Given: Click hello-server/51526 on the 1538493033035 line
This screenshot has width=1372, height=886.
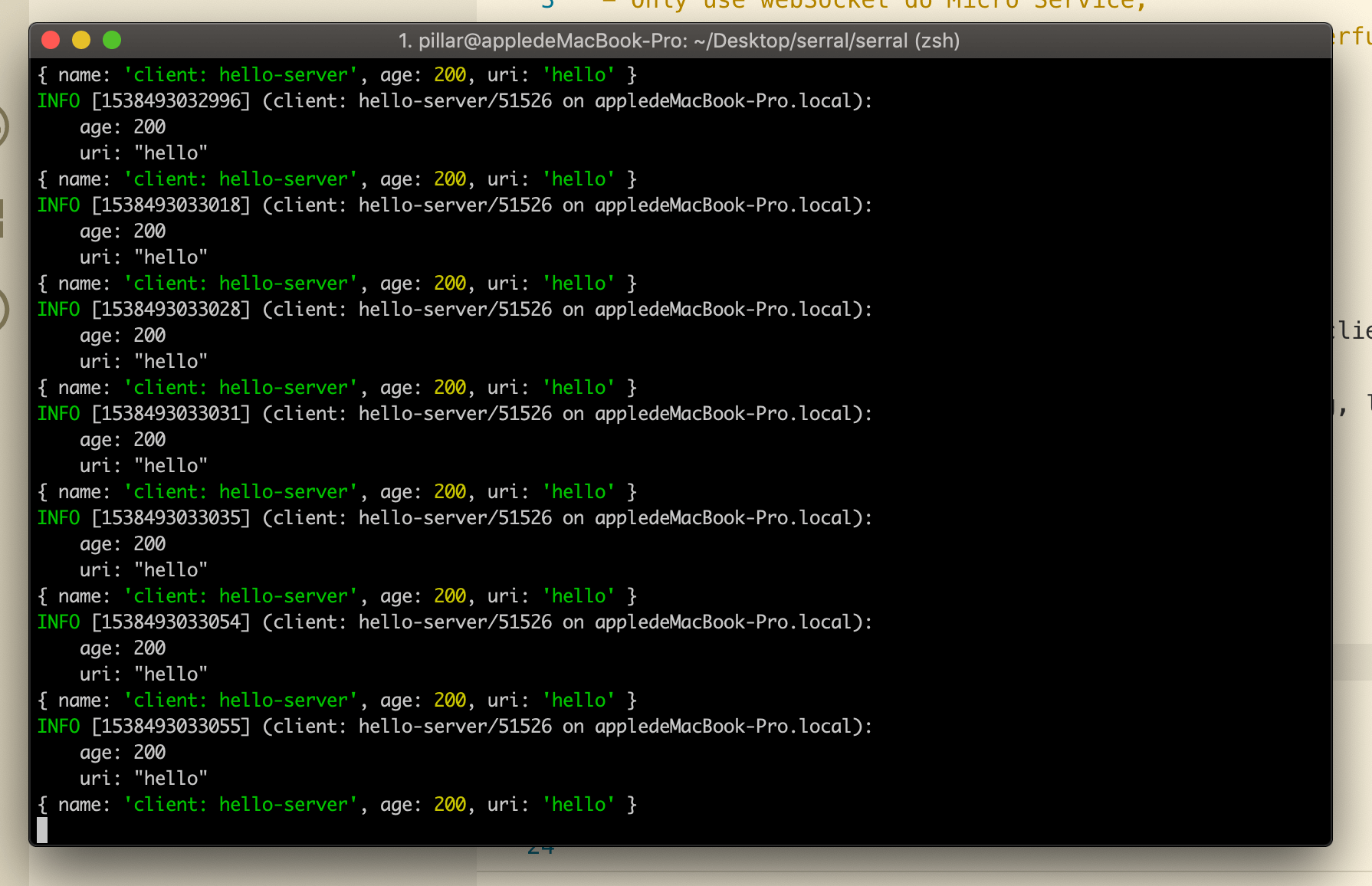Looking at the screenshot, I should (x=455, y=518).
